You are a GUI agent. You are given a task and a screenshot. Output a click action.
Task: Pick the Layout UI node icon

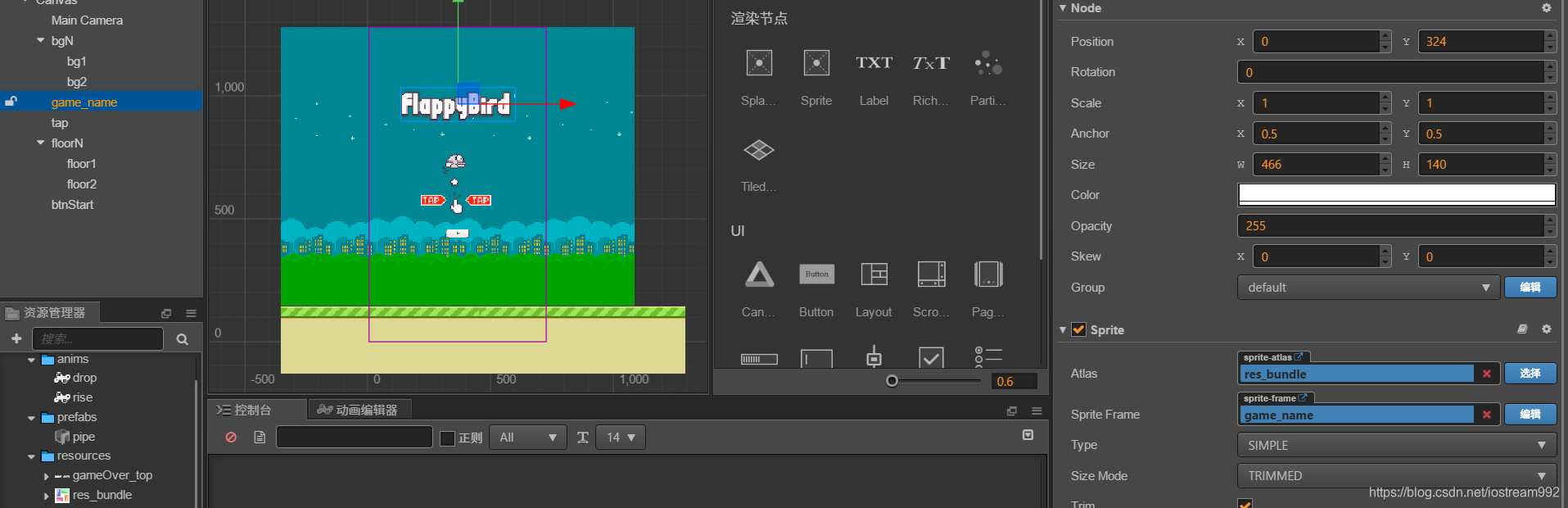click(874, 274)
